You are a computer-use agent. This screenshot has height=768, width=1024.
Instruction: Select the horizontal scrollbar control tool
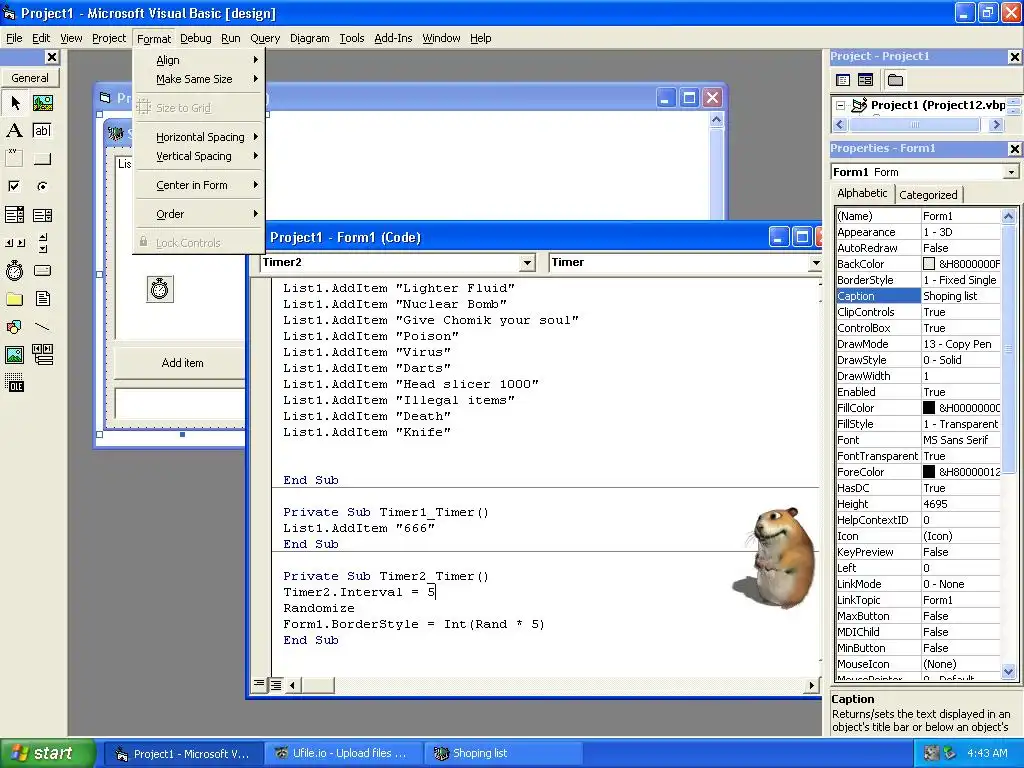(14, 243)
